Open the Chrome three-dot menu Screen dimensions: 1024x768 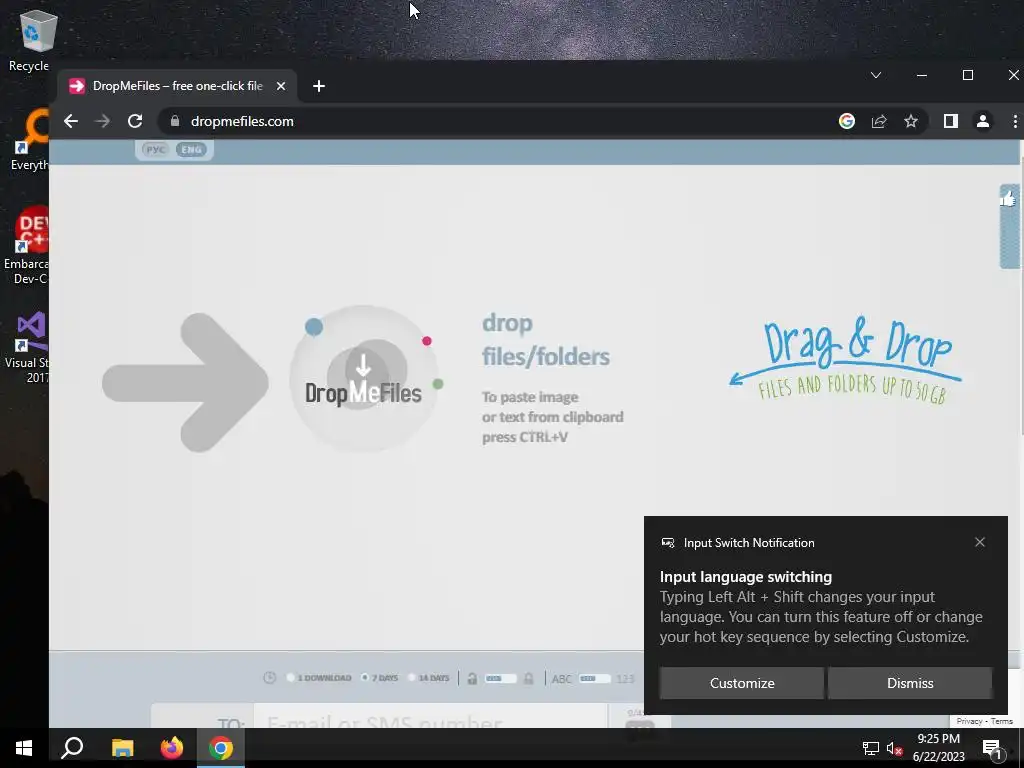(x=1014, y=121)
